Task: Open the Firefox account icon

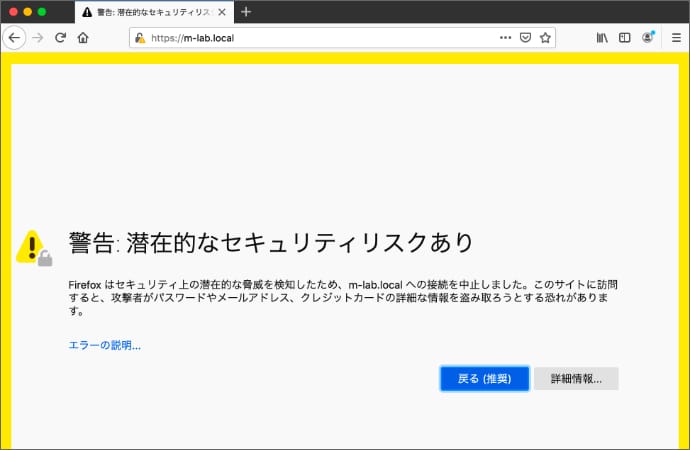Action: pyautogui.click(x=648, y=37)
